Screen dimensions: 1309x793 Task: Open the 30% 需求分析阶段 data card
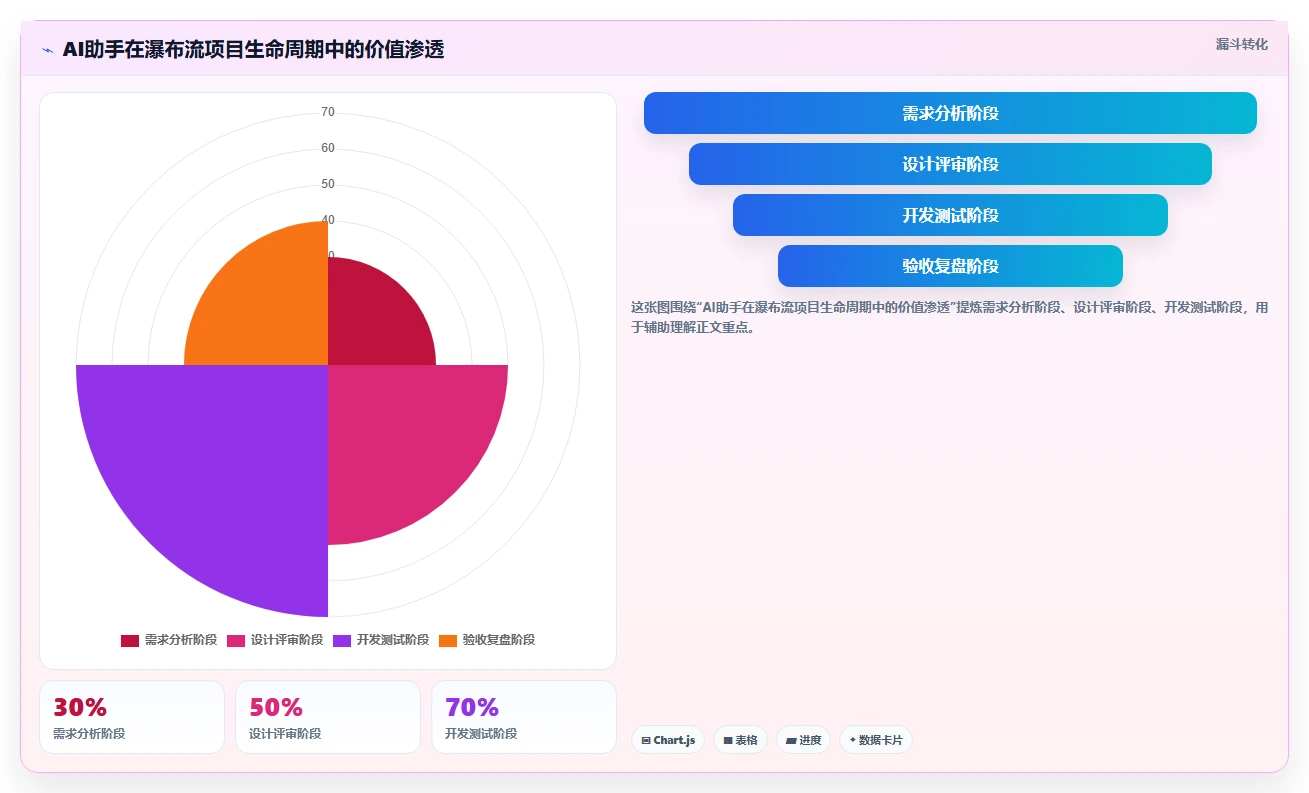tap(132, 717)
